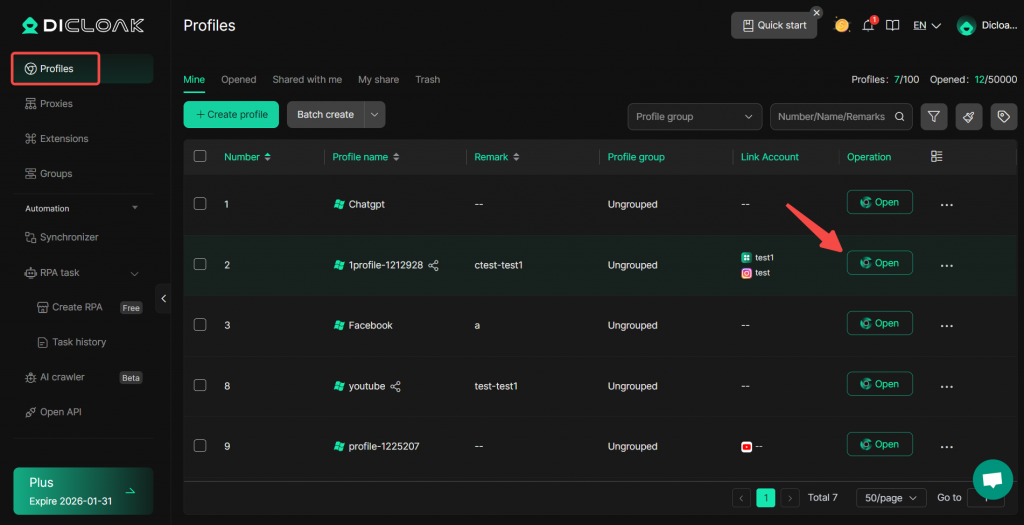Select the Chatgpt profile checkbox

point(200,204)
